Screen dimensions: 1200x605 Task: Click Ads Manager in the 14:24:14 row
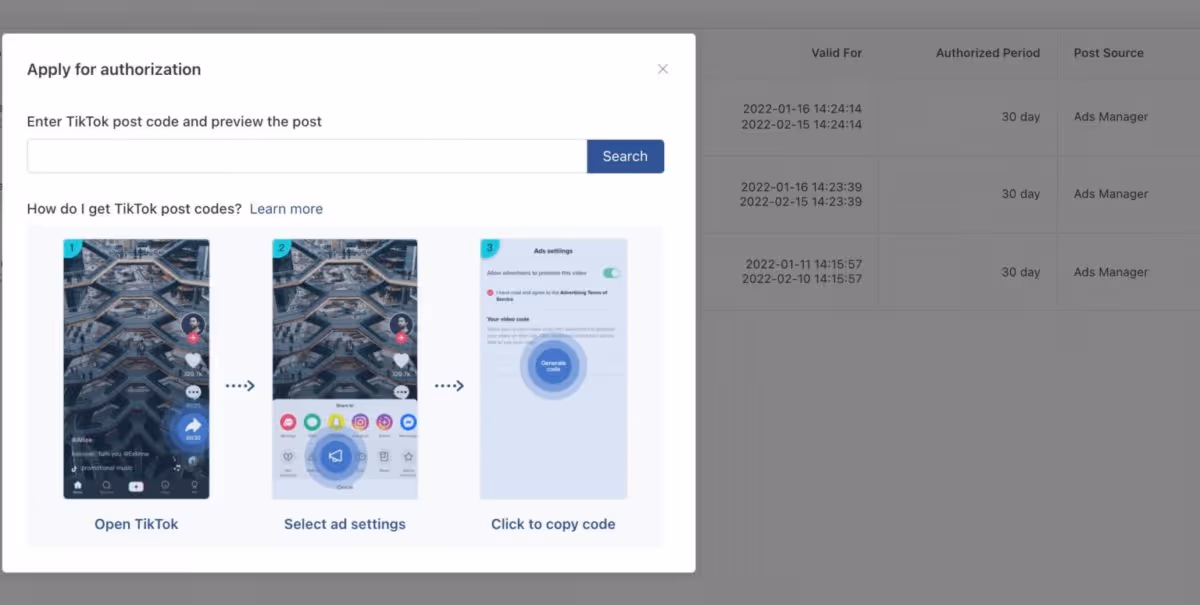pos(1111,117)
